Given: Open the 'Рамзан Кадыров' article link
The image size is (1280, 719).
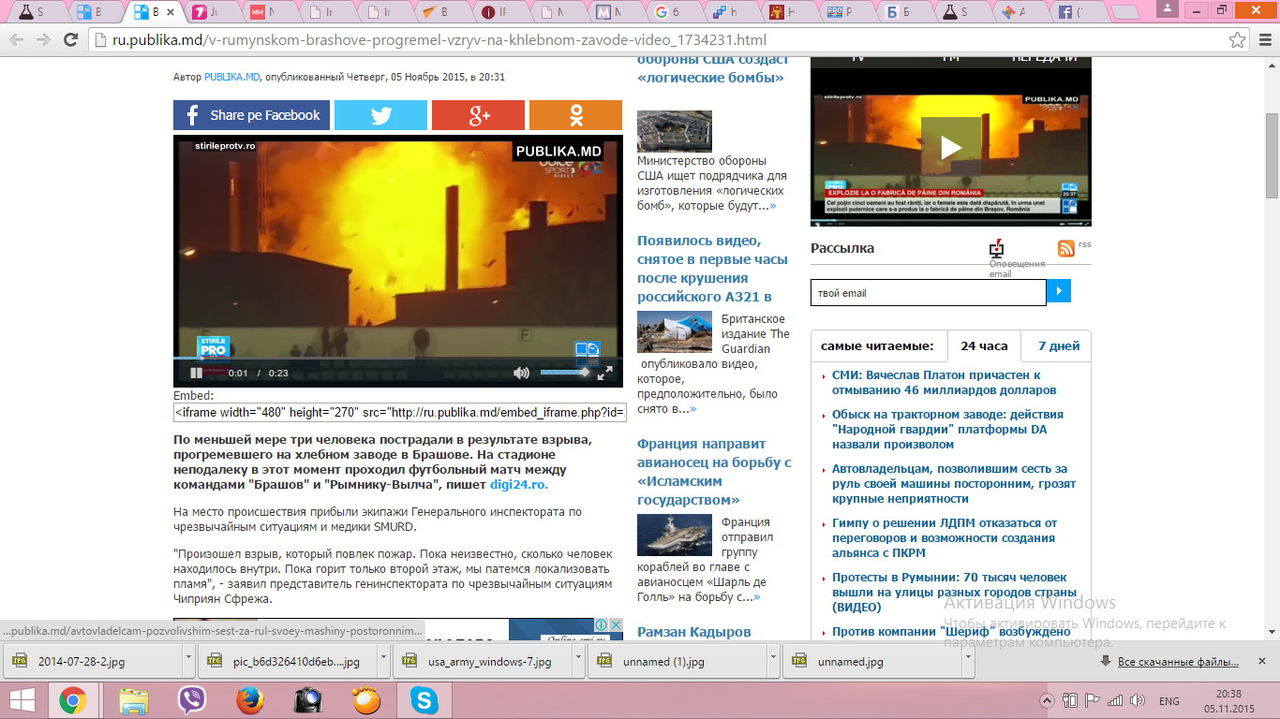Looking at the screenshot, I should pyautogui.click(x=694, y=631).
